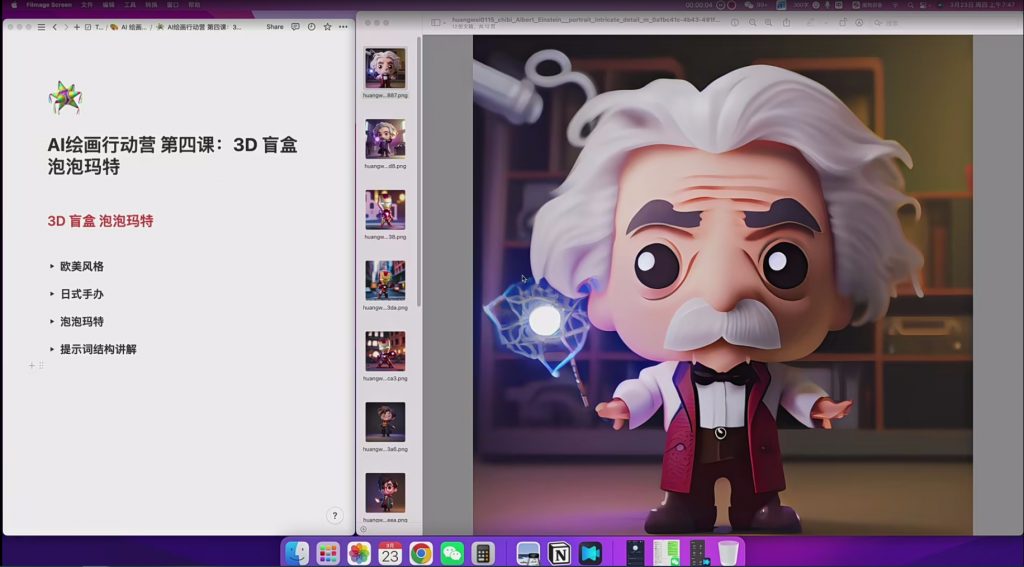1024x567 pixels.
Task: Open Photos from the Dock
Action: coord(359,553)
